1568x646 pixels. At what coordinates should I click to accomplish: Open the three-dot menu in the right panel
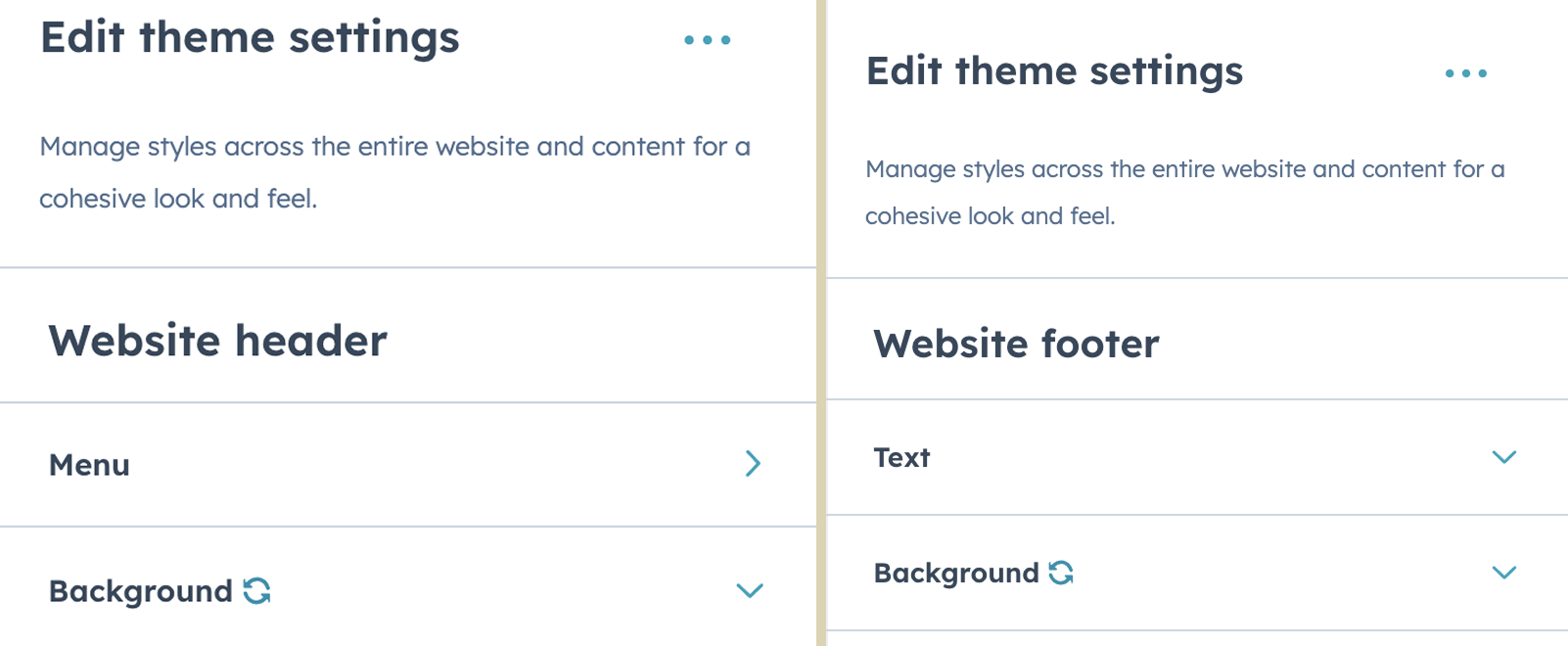1466,73
